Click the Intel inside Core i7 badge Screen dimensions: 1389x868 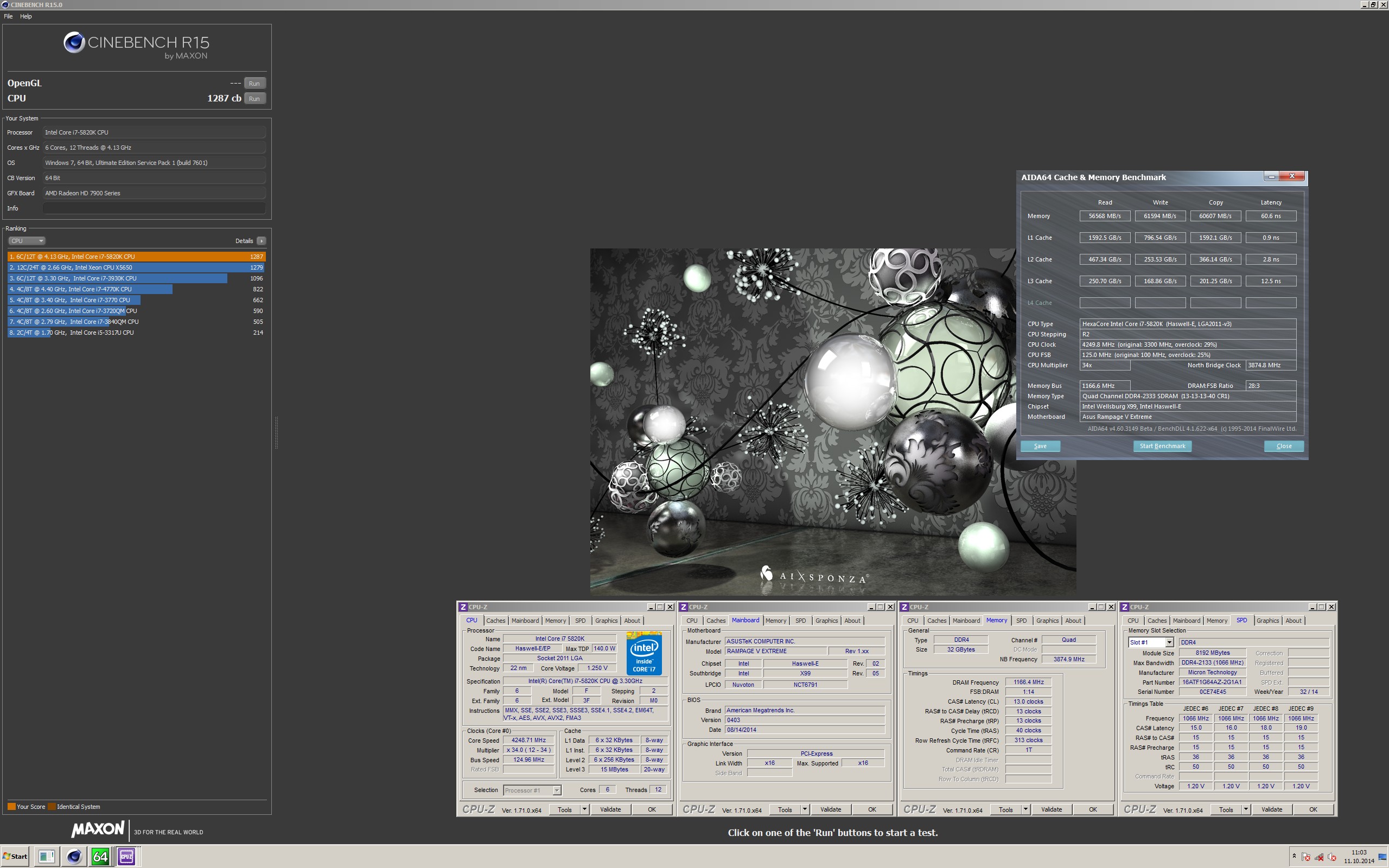pyautogui.click(x=644, y=653)
